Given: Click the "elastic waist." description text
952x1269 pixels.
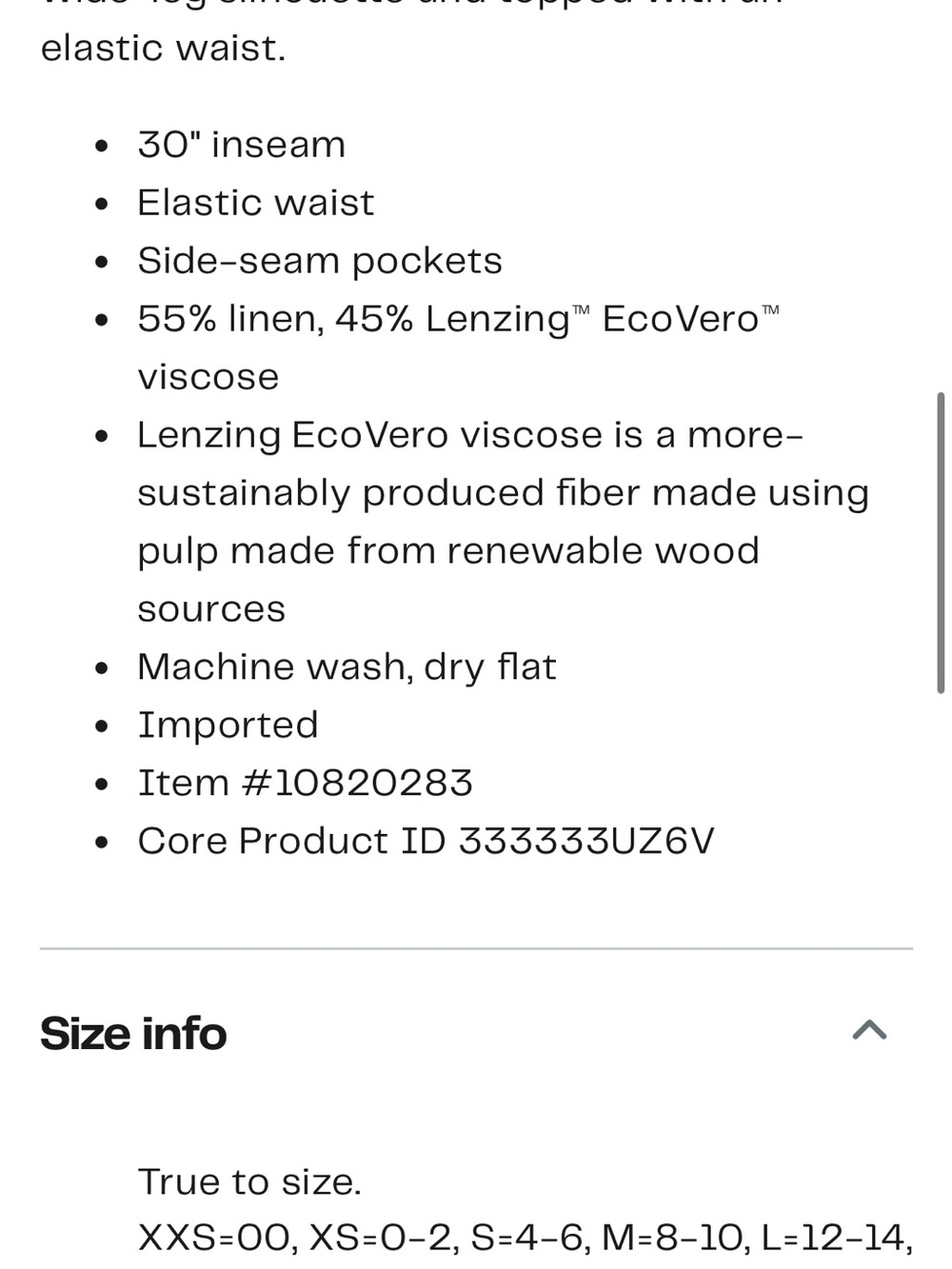Looking at the screenshot, I should tap(163, 49).
